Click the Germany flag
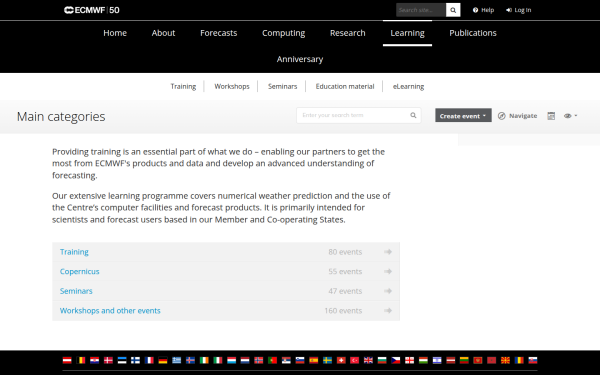Screen dimensions: 600x375 click(x=163, y=360)
